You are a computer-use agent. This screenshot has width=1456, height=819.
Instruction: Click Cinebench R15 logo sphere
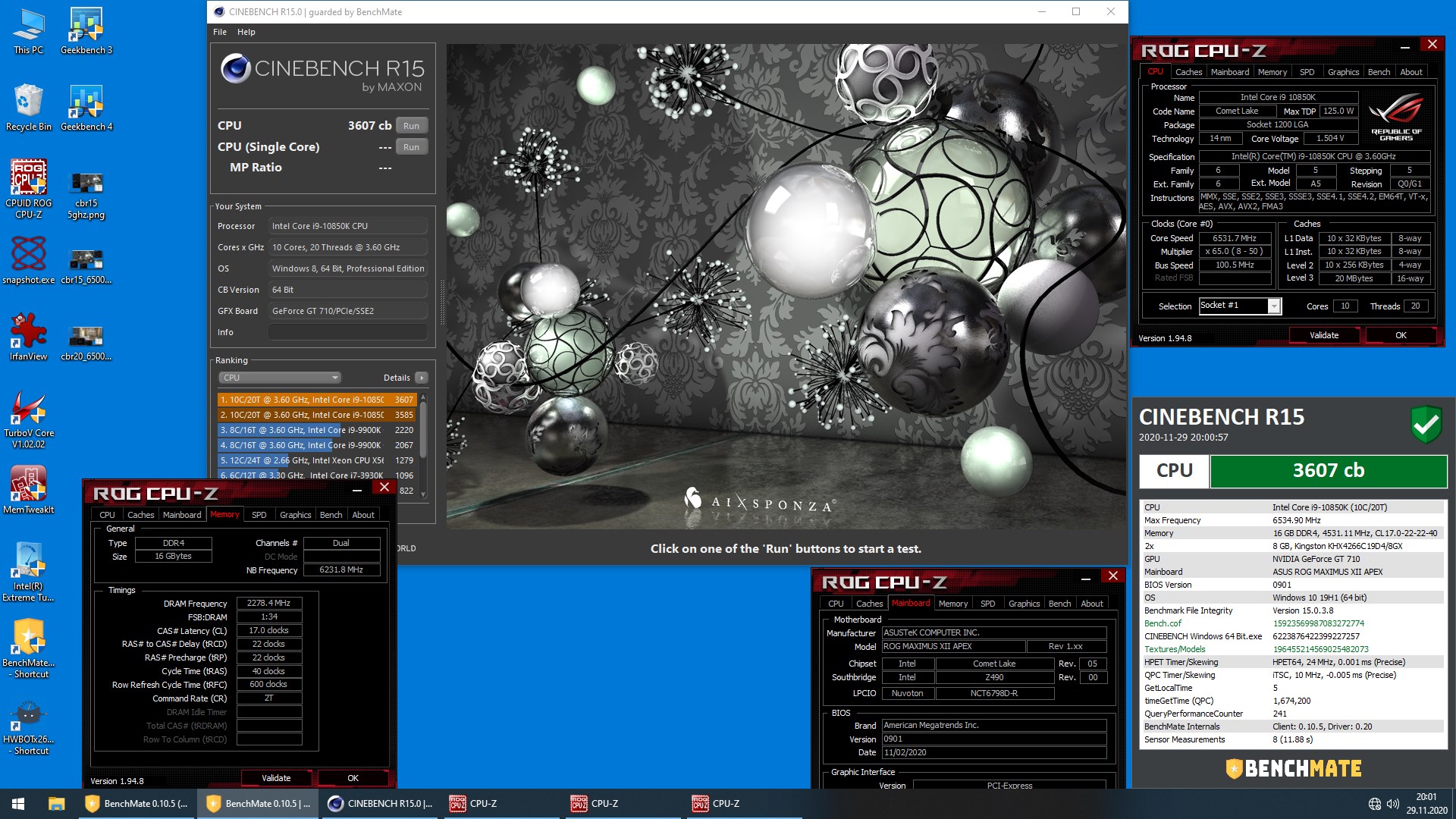point(236,69)
